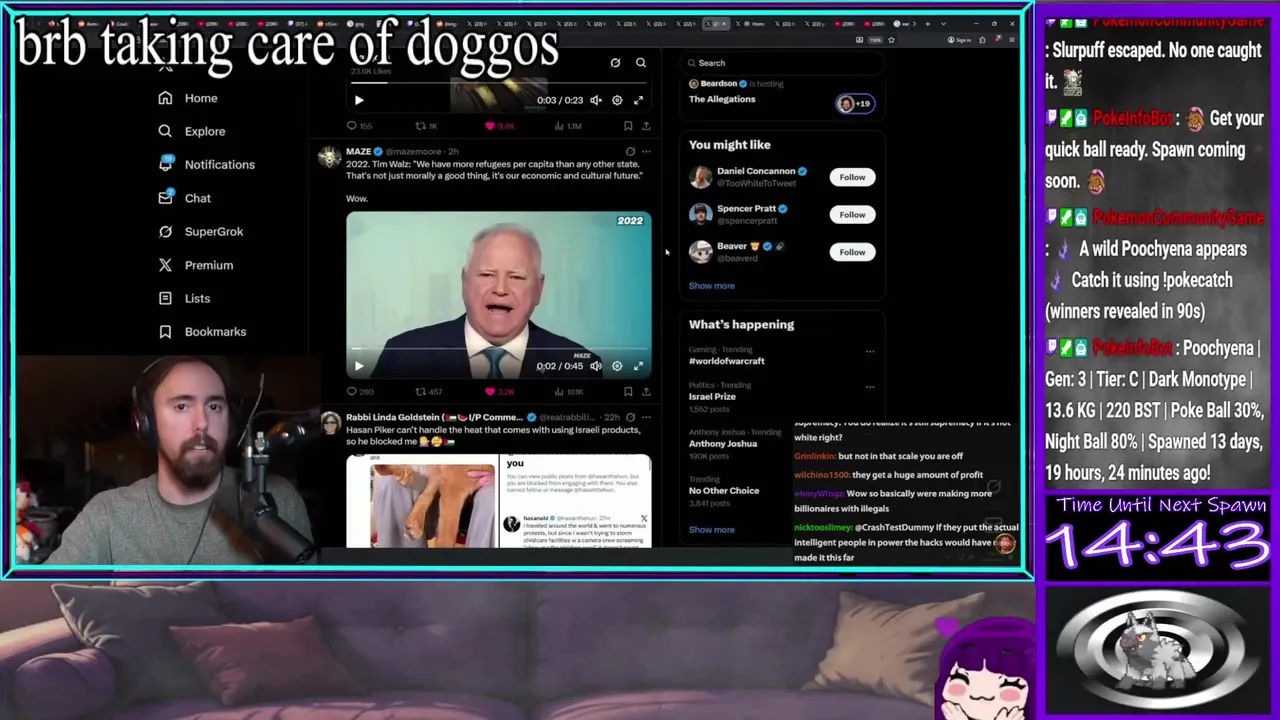Unlike MAZE post with 2.2K likes
The image size is (1280, 720).
click(x=499, y=392)
